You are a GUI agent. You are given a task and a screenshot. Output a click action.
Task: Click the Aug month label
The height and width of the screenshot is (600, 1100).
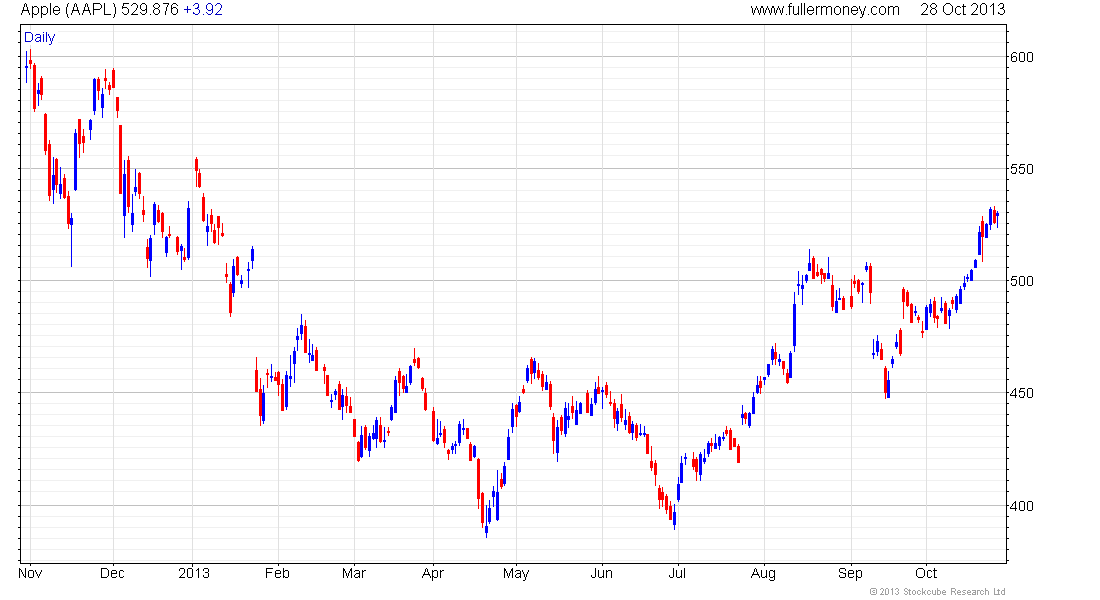(x=763, y=574)
